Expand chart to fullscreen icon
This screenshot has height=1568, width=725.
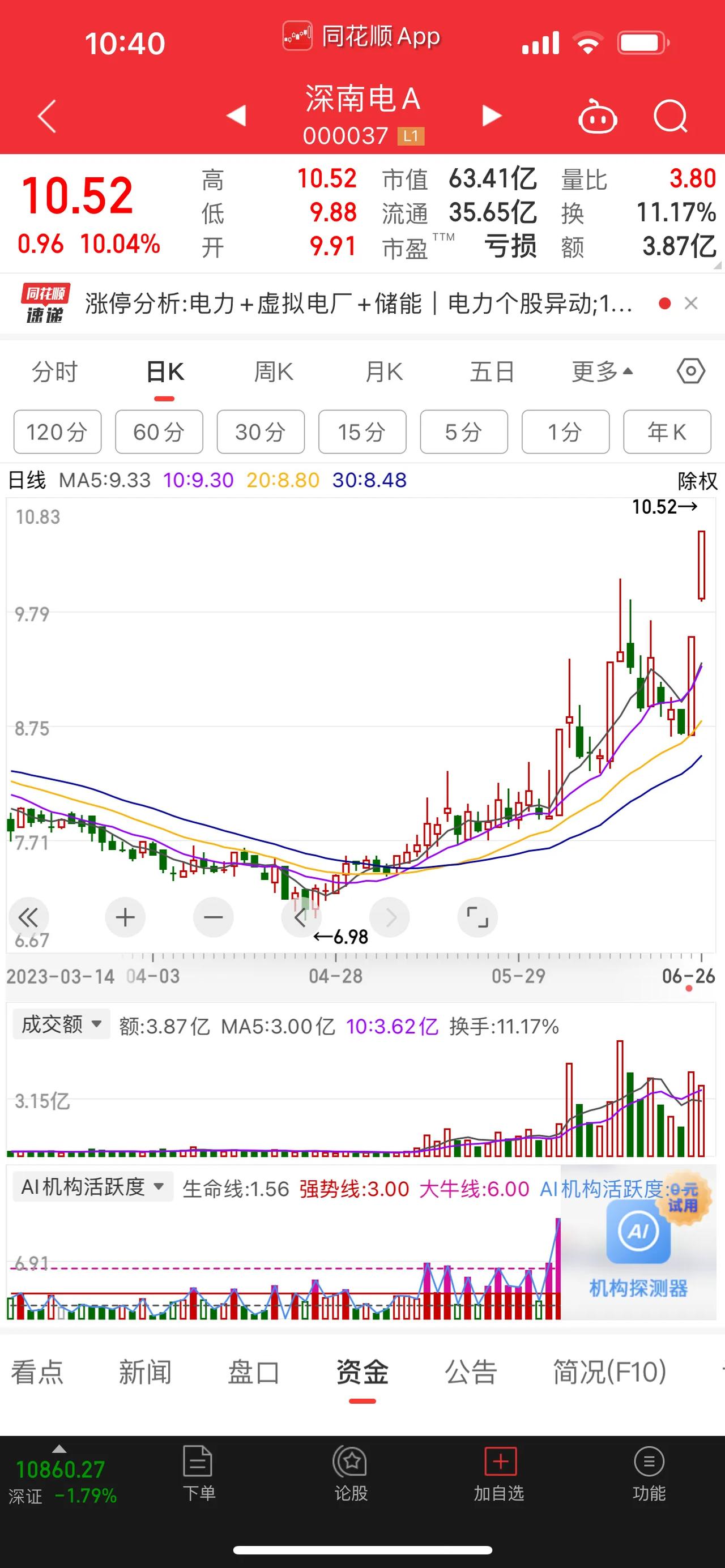coord(477,917)
